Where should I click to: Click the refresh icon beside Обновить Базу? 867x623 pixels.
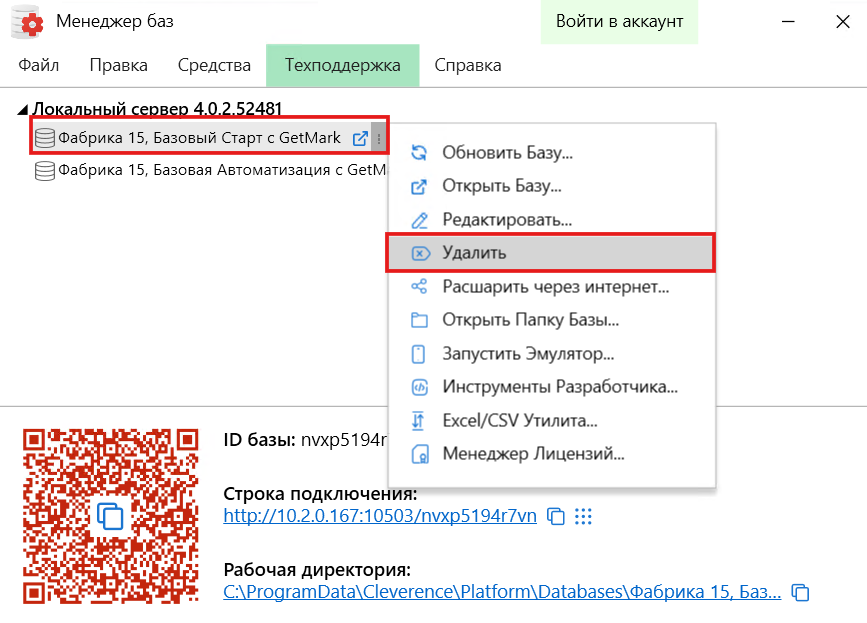tap(419, 153)
